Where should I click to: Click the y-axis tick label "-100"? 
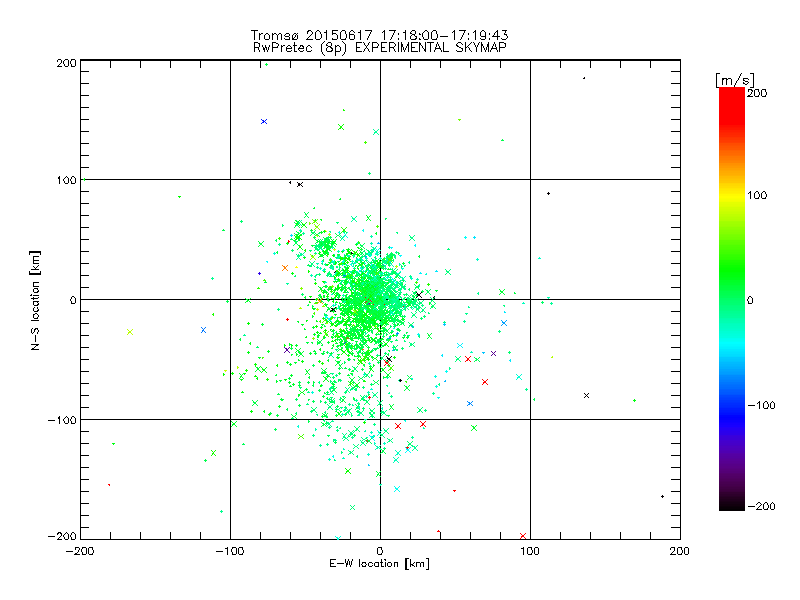click(62, 420)
